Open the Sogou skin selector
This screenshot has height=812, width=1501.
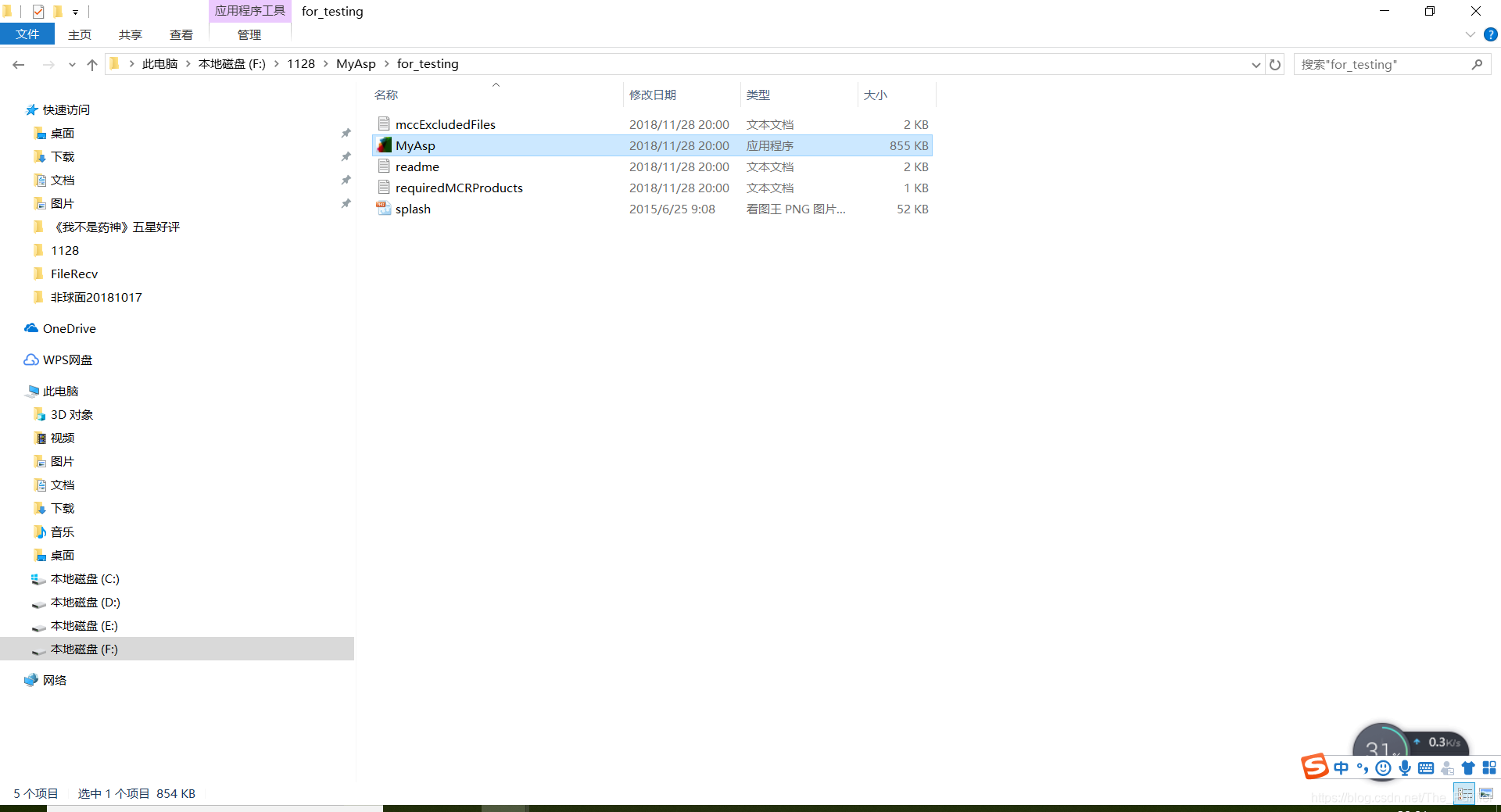click(x=1469, y=768)
